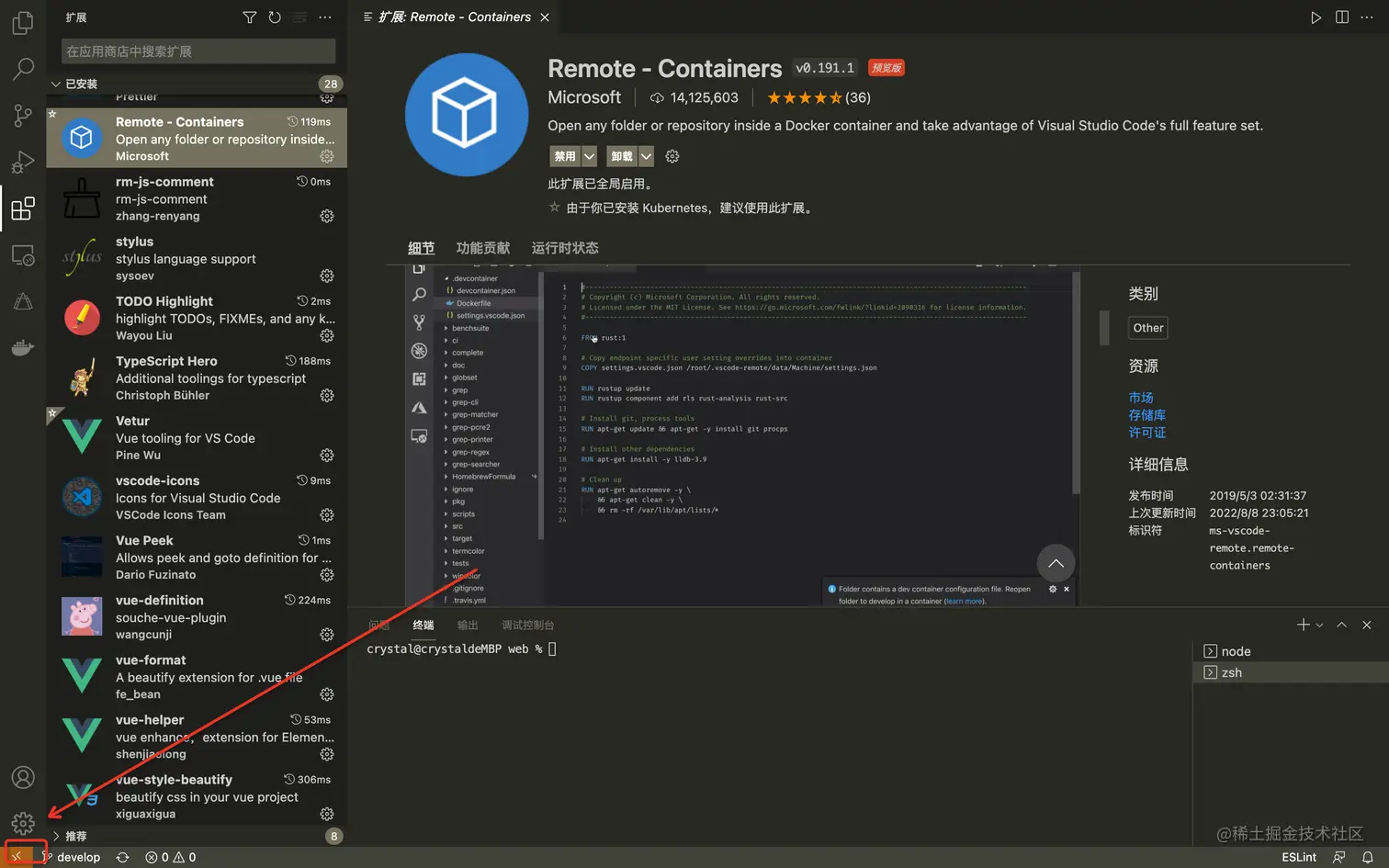Open gear settings for TODO Highlight extension

click(326, 335)
